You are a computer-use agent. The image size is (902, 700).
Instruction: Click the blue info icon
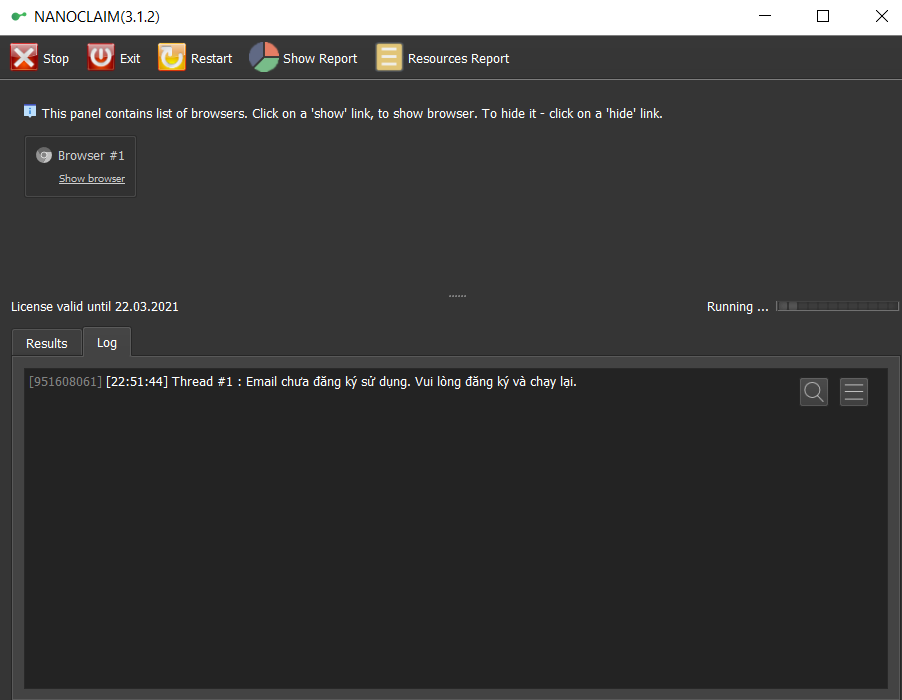(30, 112)
